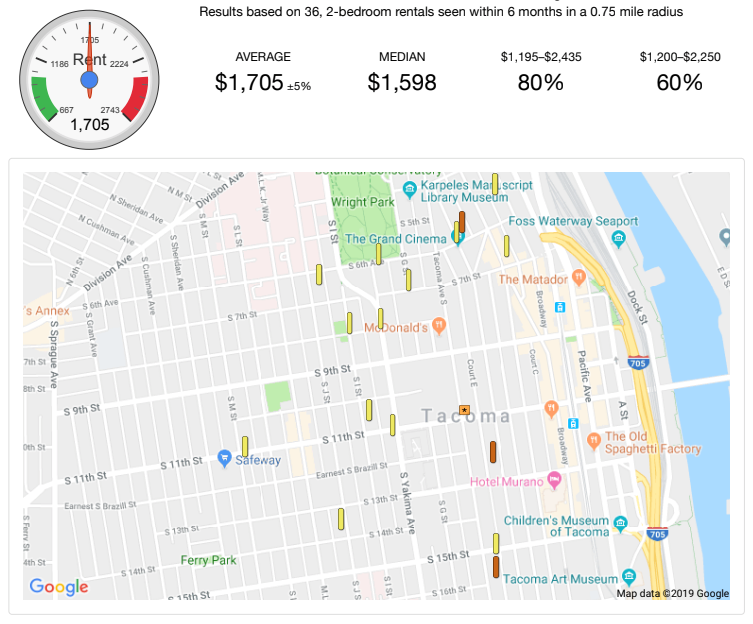Click the Foss Waterway Seaport pin icon

[618, 238]
